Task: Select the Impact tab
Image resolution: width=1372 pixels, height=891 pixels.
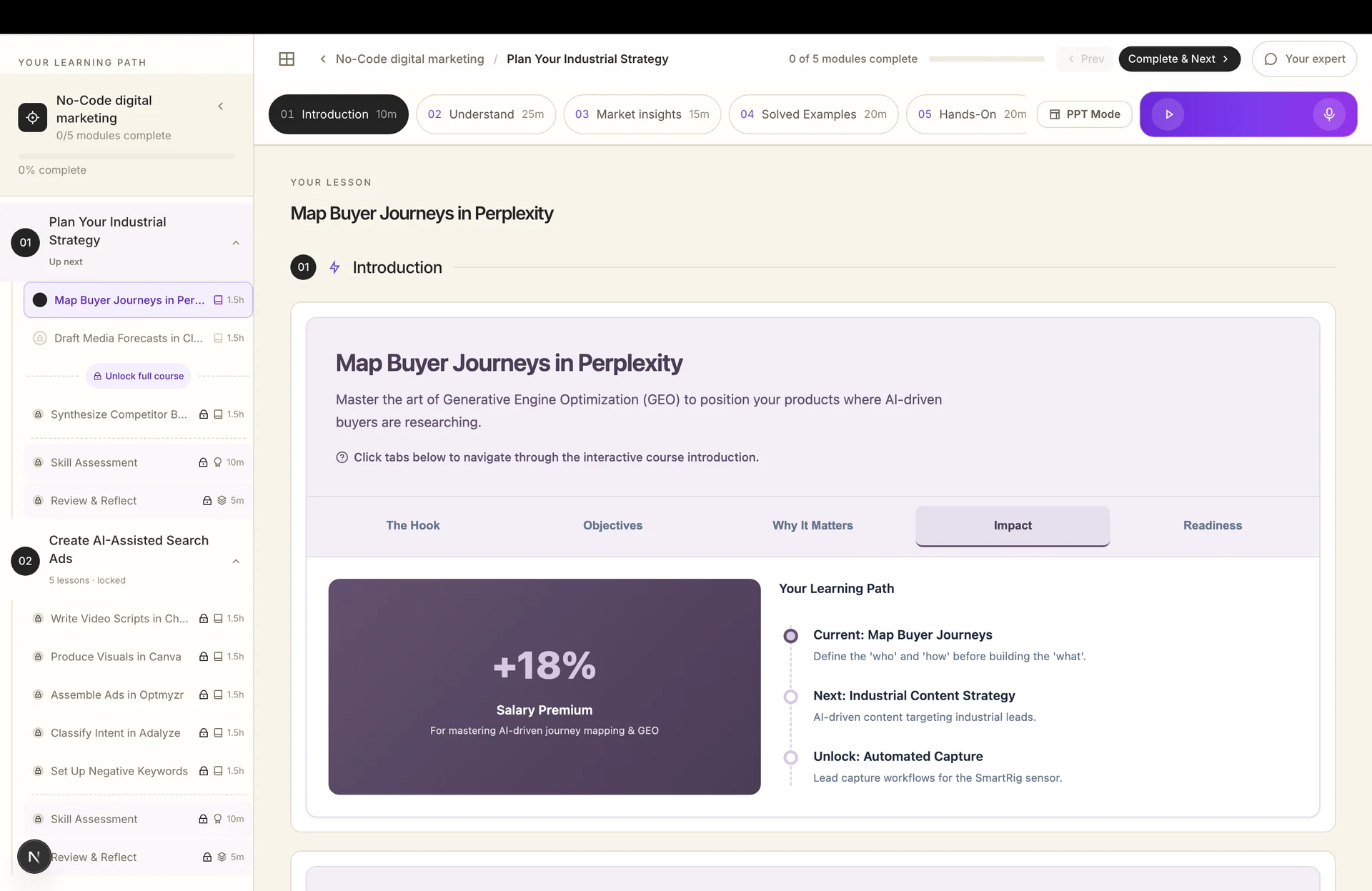Action: [1013, 526]
